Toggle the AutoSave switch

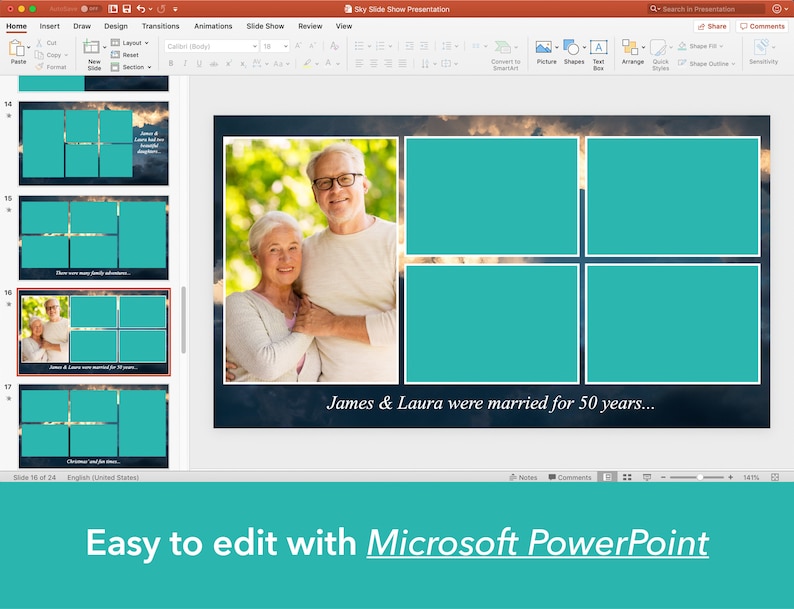click(x=90, y=9)
